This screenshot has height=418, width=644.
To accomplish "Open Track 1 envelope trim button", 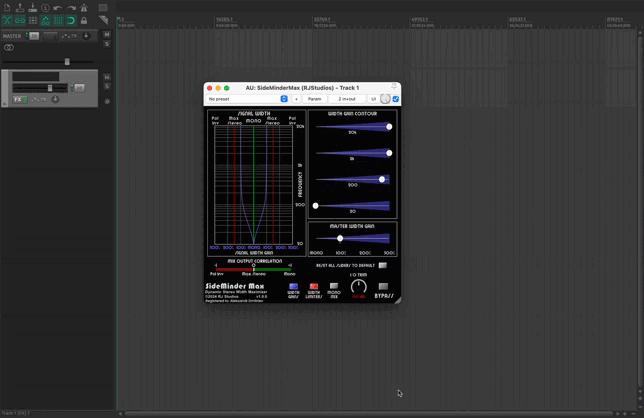I will click(39, 99).
